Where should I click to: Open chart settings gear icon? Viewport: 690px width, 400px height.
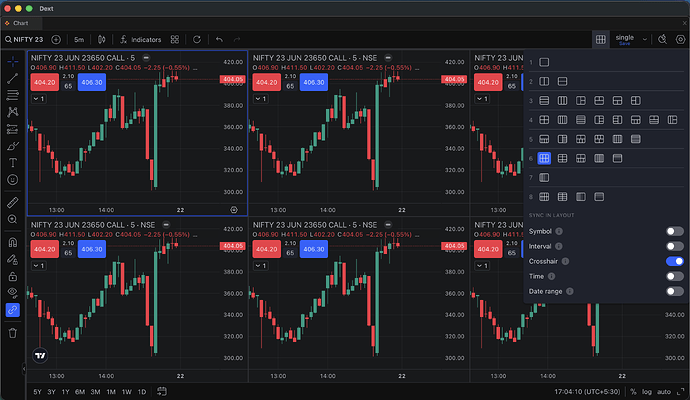click(680, 40)
